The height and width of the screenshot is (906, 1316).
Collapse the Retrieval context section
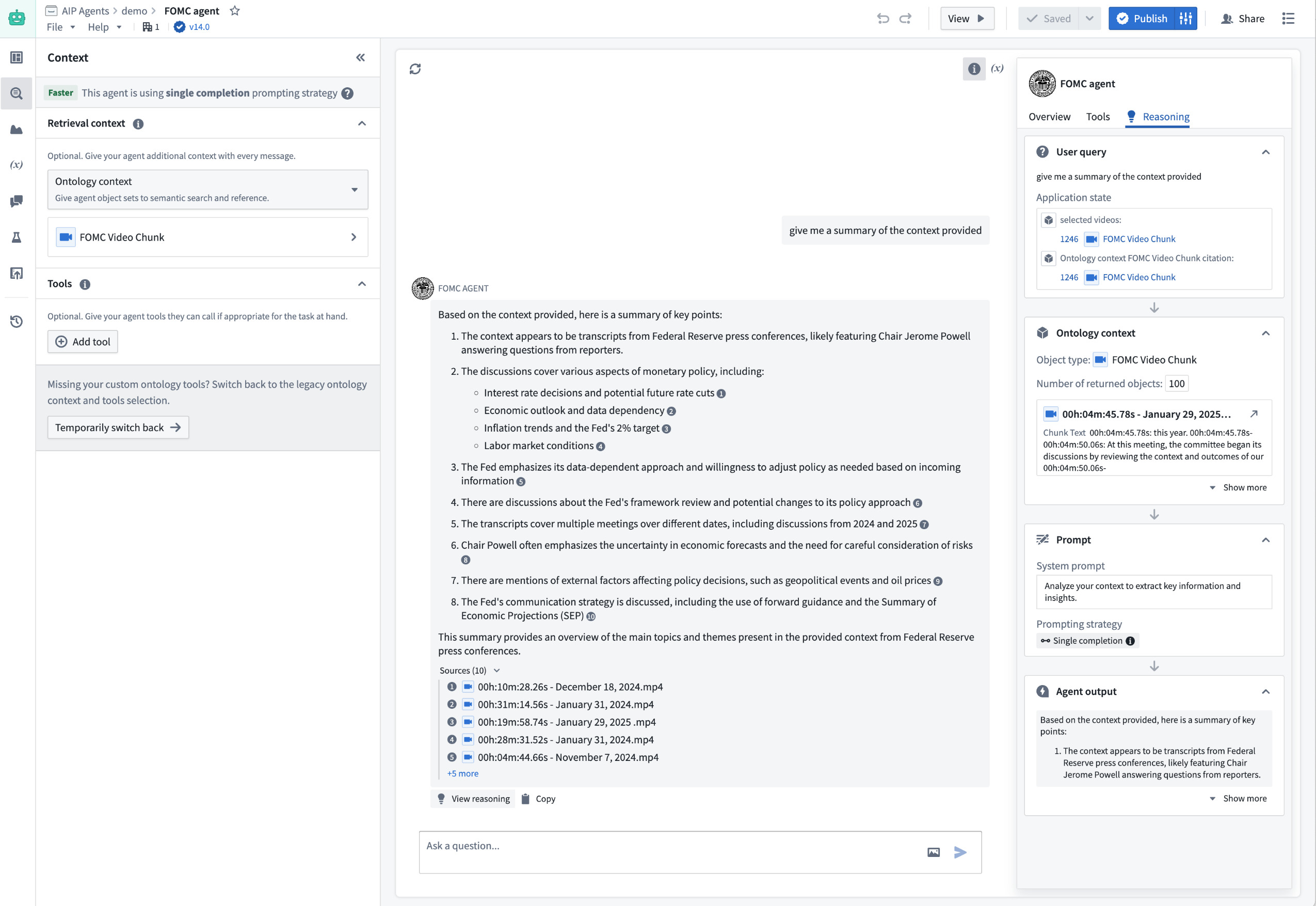[x=362, y=123]
